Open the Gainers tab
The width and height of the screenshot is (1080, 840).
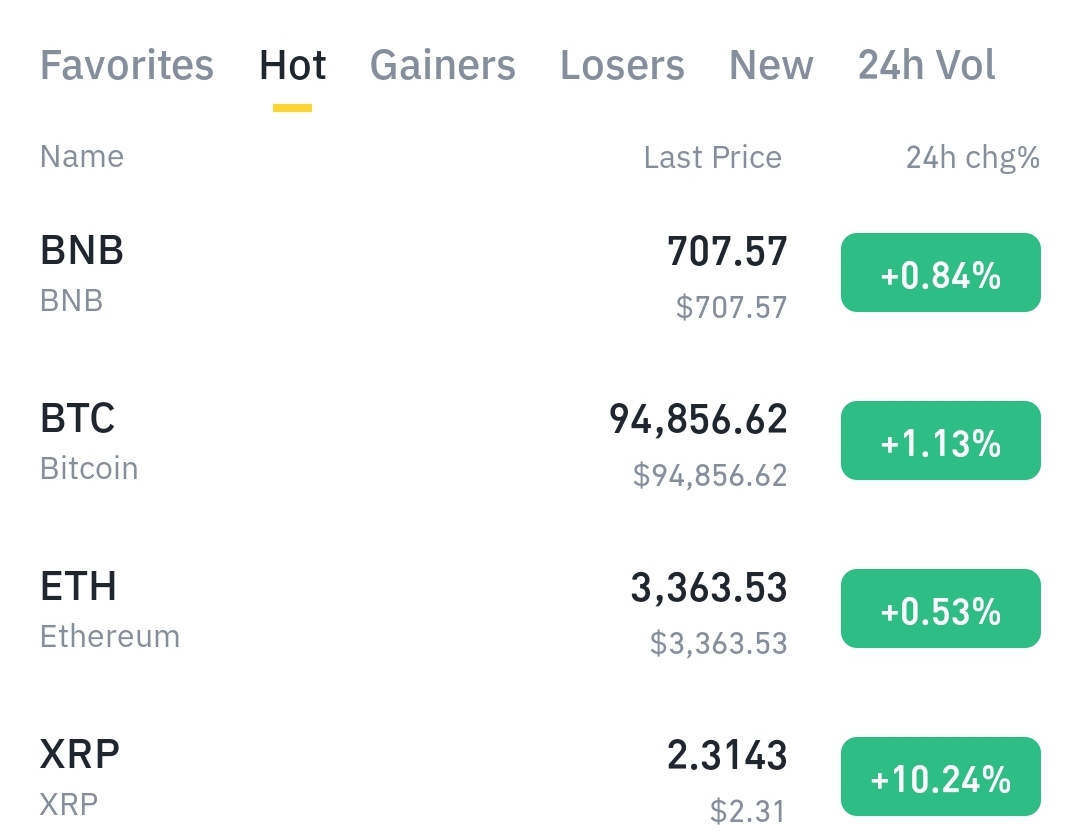[443, 66]
